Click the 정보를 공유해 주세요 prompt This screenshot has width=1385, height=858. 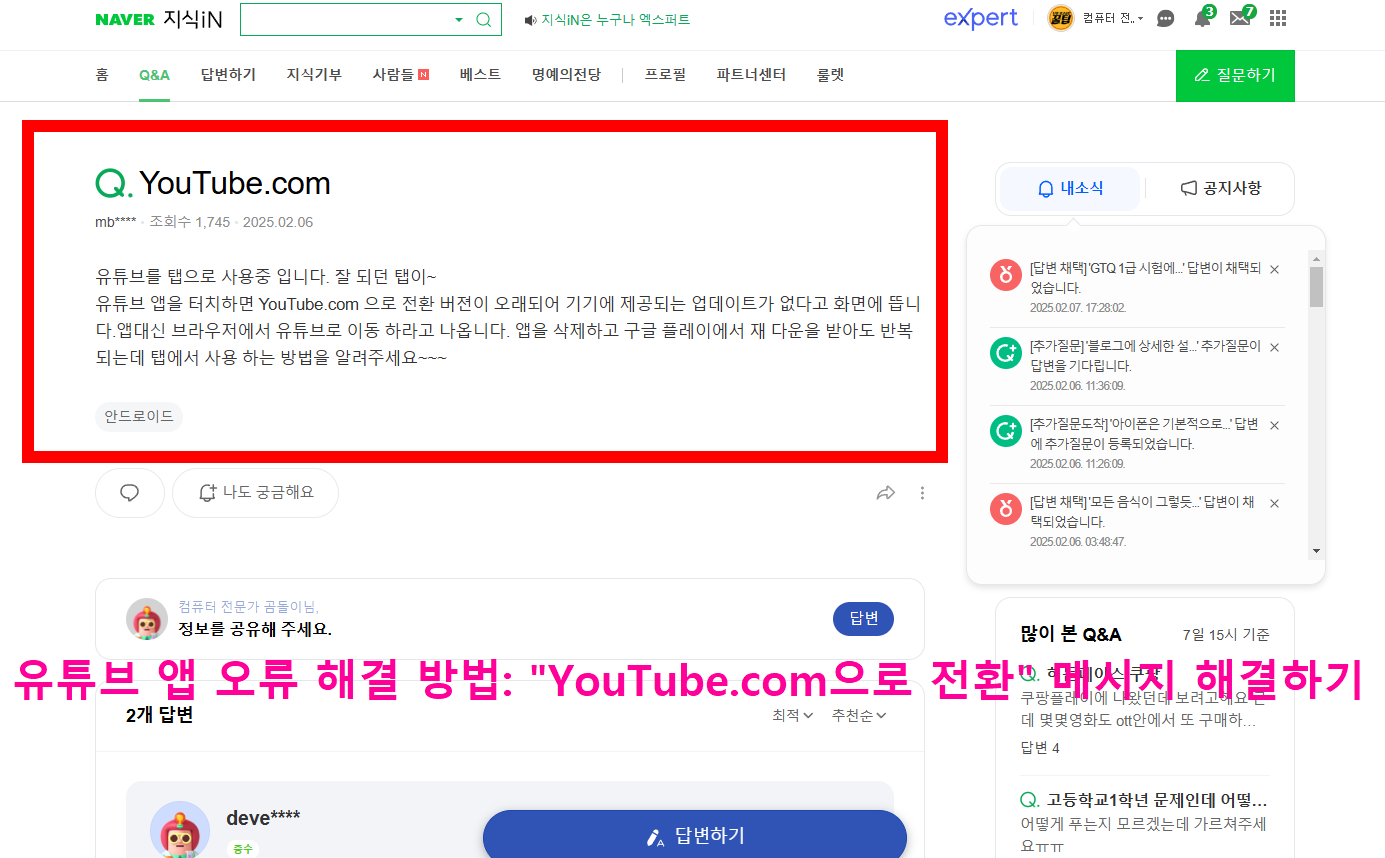255,629
